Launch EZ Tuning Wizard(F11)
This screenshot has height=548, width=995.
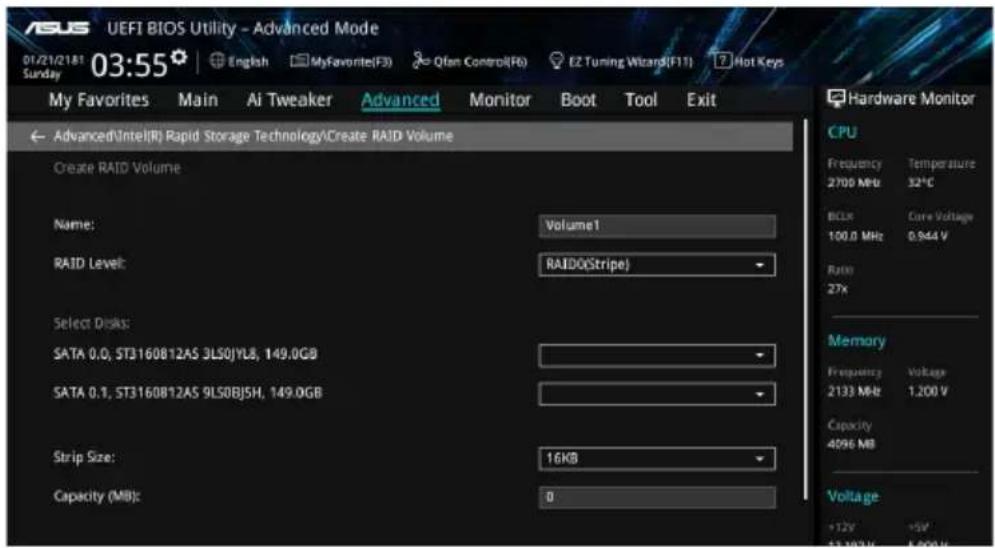point(621,62)
